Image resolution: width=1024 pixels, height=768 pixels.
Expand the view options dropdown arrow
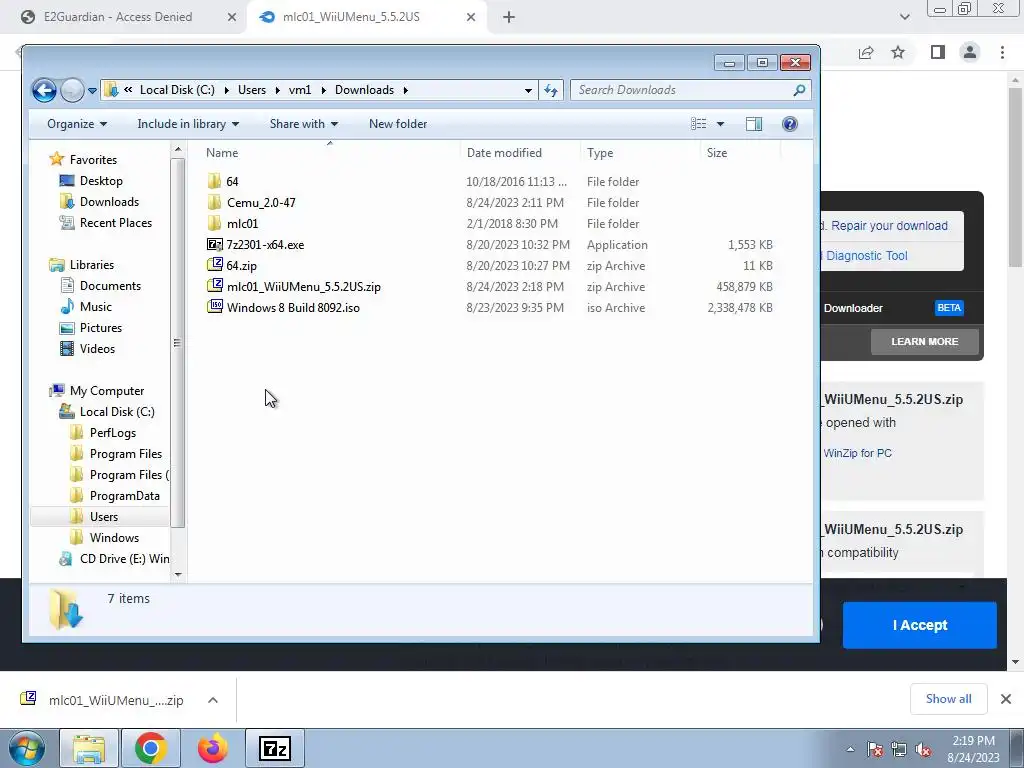720,124
